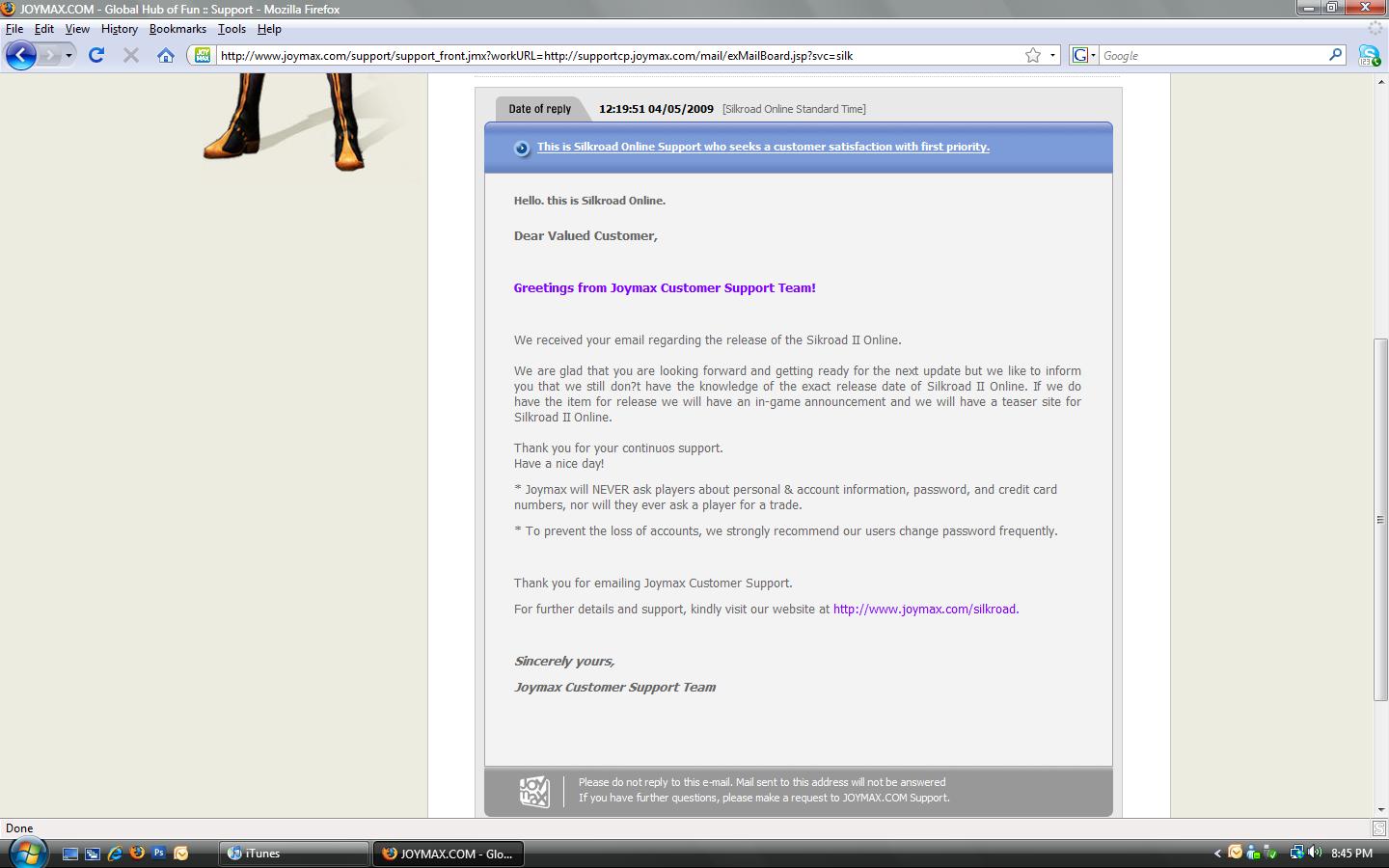Screen dimensions: 1389x868
Task: Click the Skype toolbar icon
Action: click(1369, 55)
